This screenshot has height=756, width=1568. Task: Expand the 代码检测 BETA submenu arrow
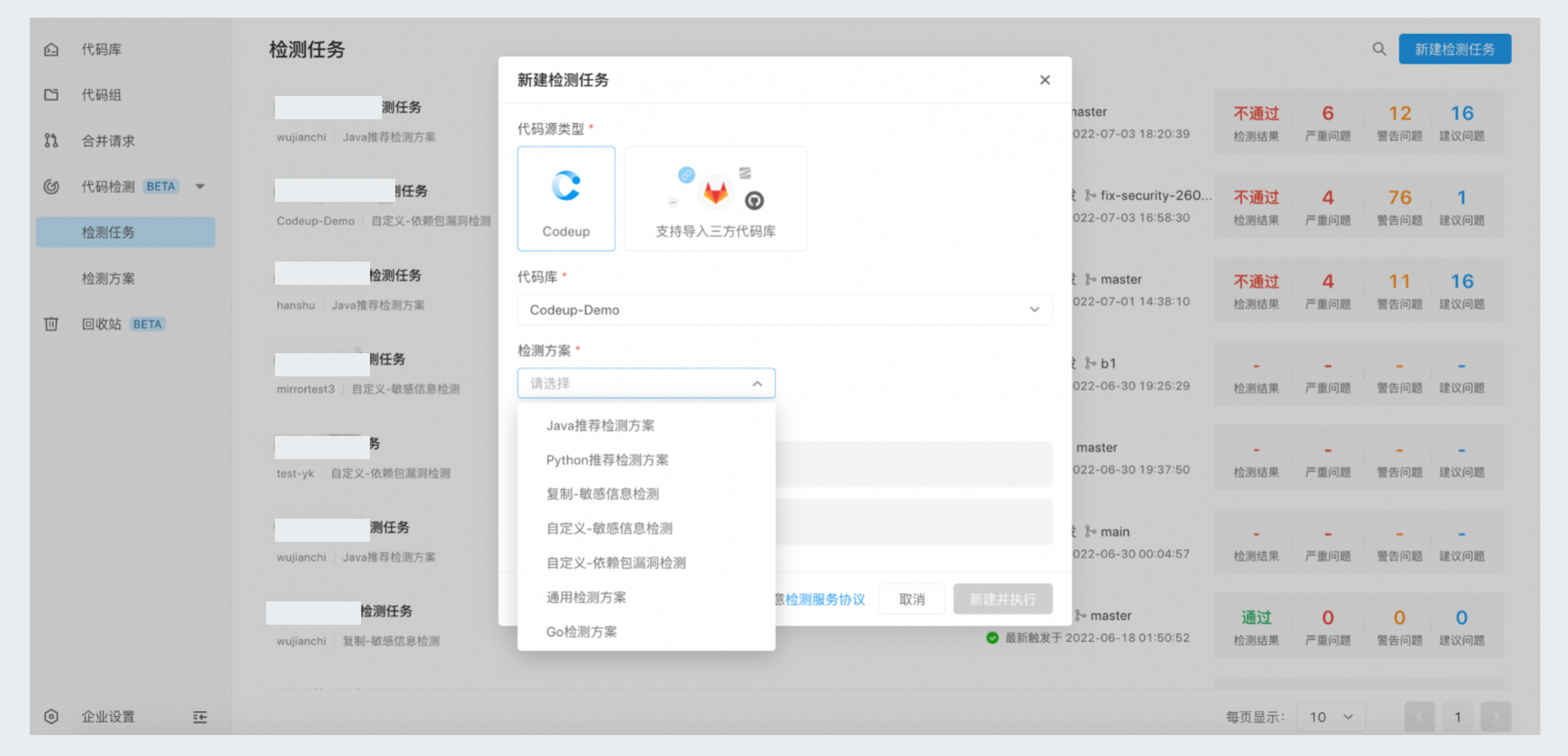click(201, 187)
